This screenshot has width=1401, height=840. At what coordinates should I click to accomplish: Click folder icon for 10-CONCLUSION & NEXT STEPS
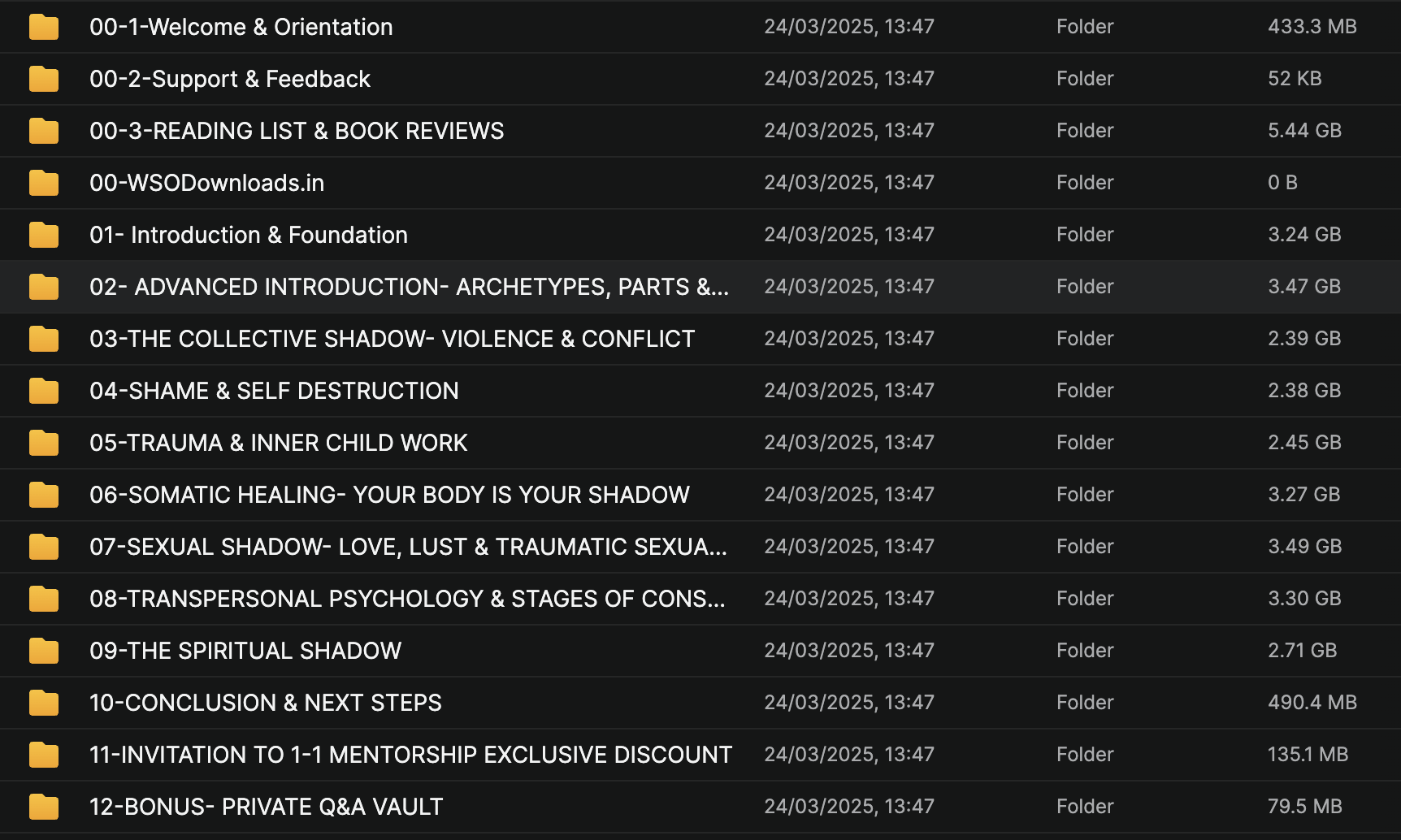[44, 703]
